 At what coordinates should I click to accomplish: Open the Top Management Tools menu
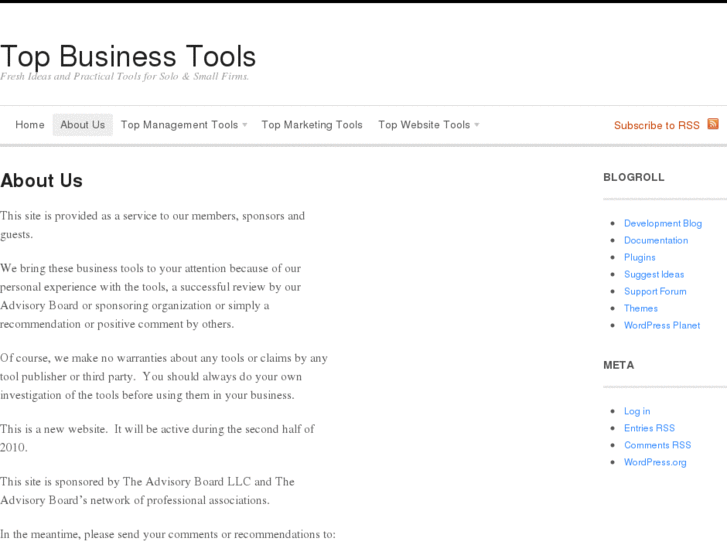[179, 125]
